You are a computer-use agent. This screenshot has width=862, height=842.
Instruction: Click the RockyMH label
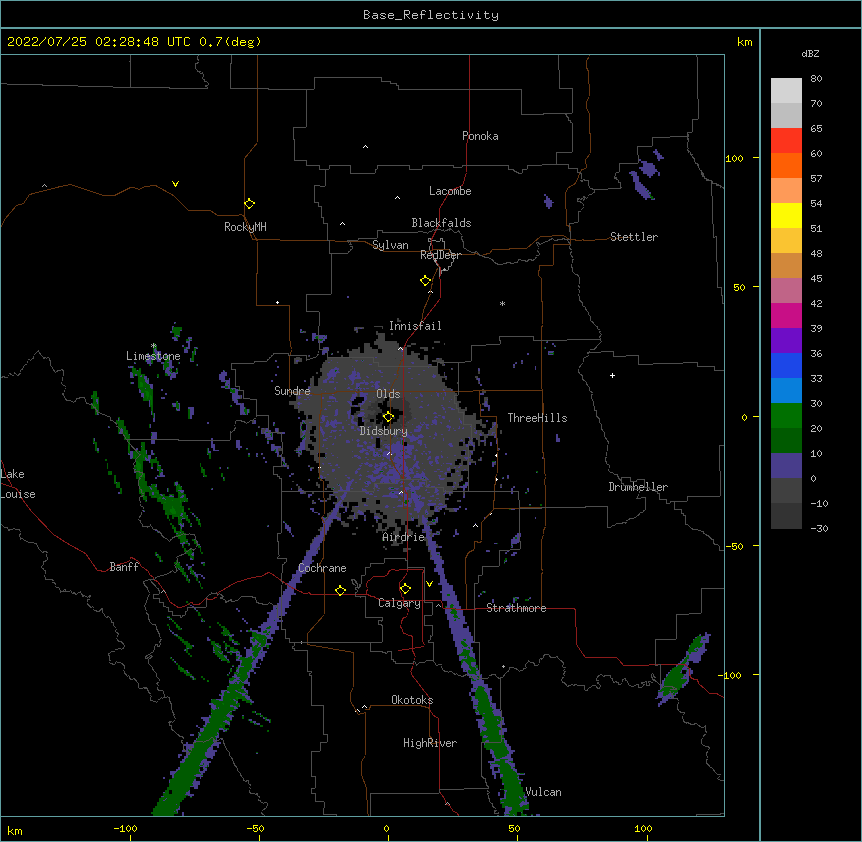(x=245, y=227)
